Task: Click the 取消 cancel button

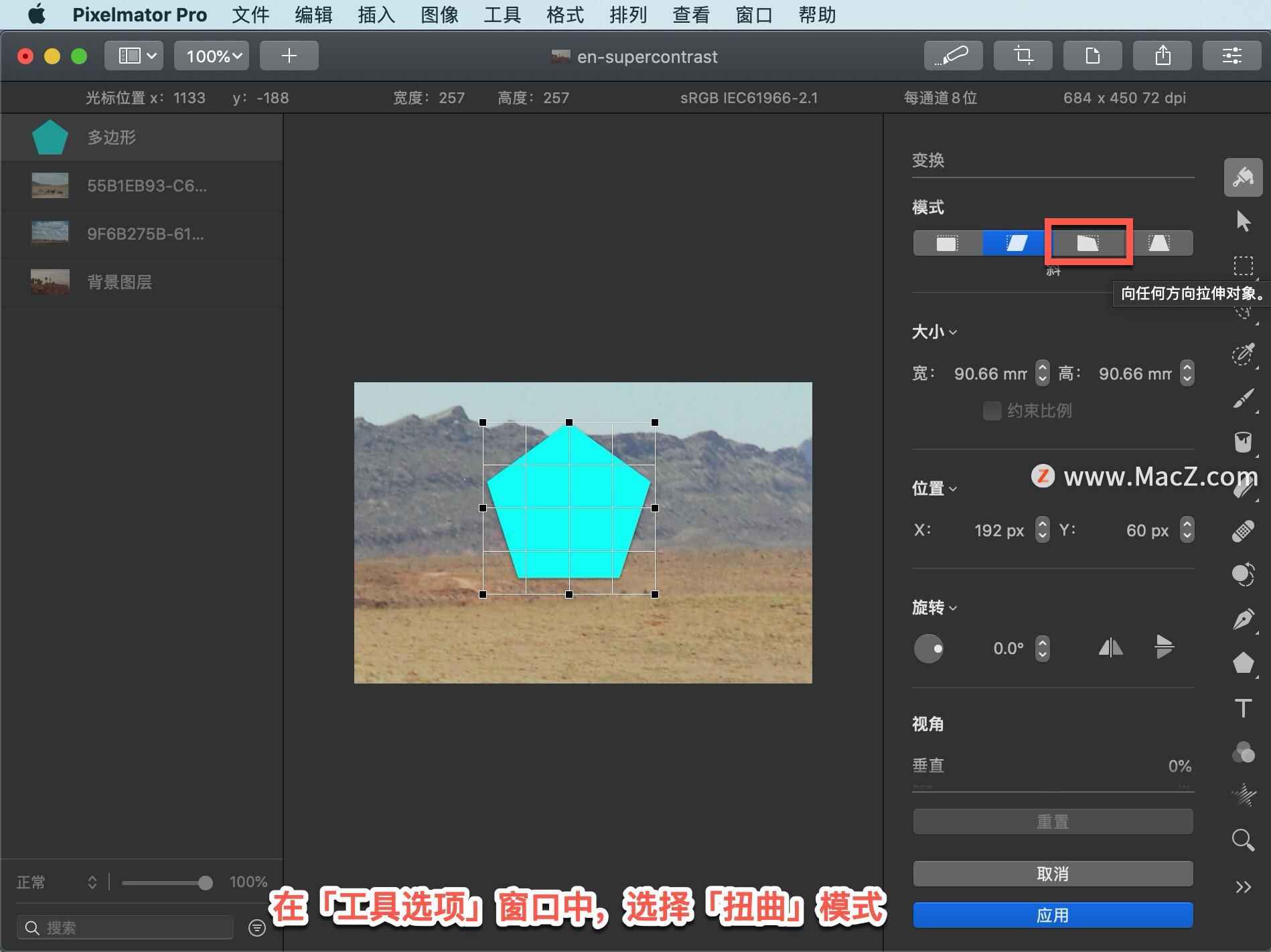Action: (1053, 874)
